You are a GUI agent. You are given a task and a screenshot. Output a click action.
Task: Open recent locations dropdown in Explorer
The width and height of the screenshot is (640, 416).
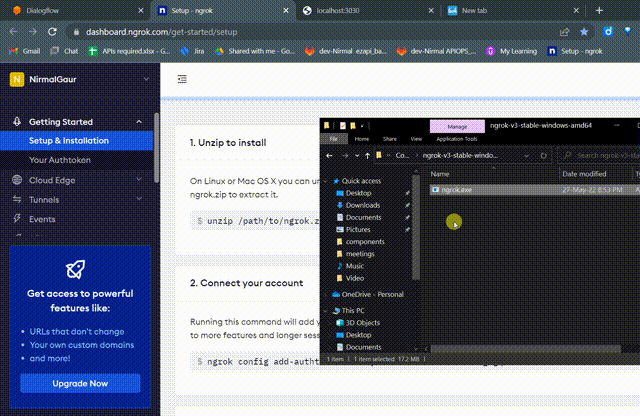pyautogui.click(x=357, y=156)
